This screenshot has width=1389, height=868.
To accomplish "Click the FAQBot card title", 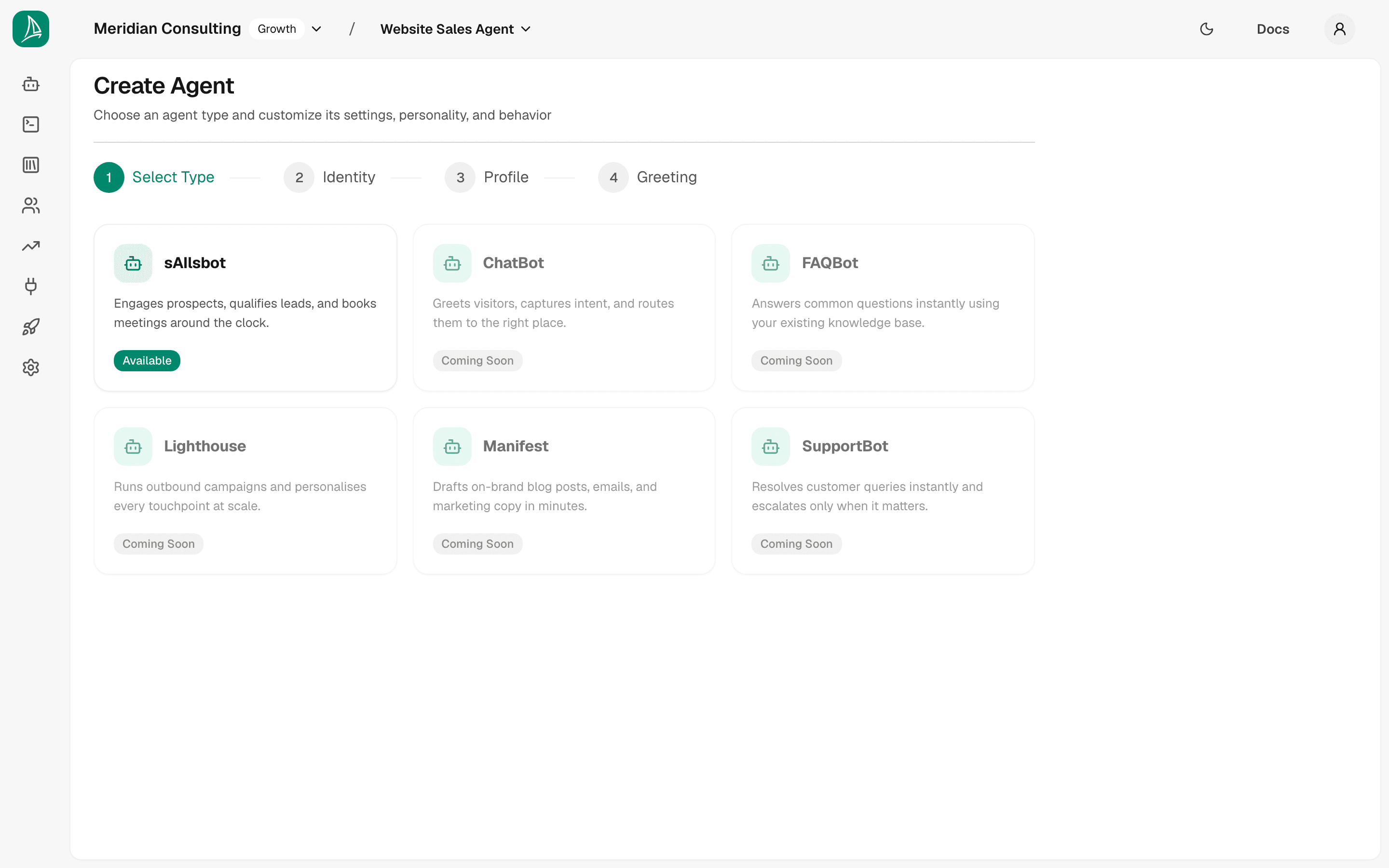I will click(x=830, y=263).
